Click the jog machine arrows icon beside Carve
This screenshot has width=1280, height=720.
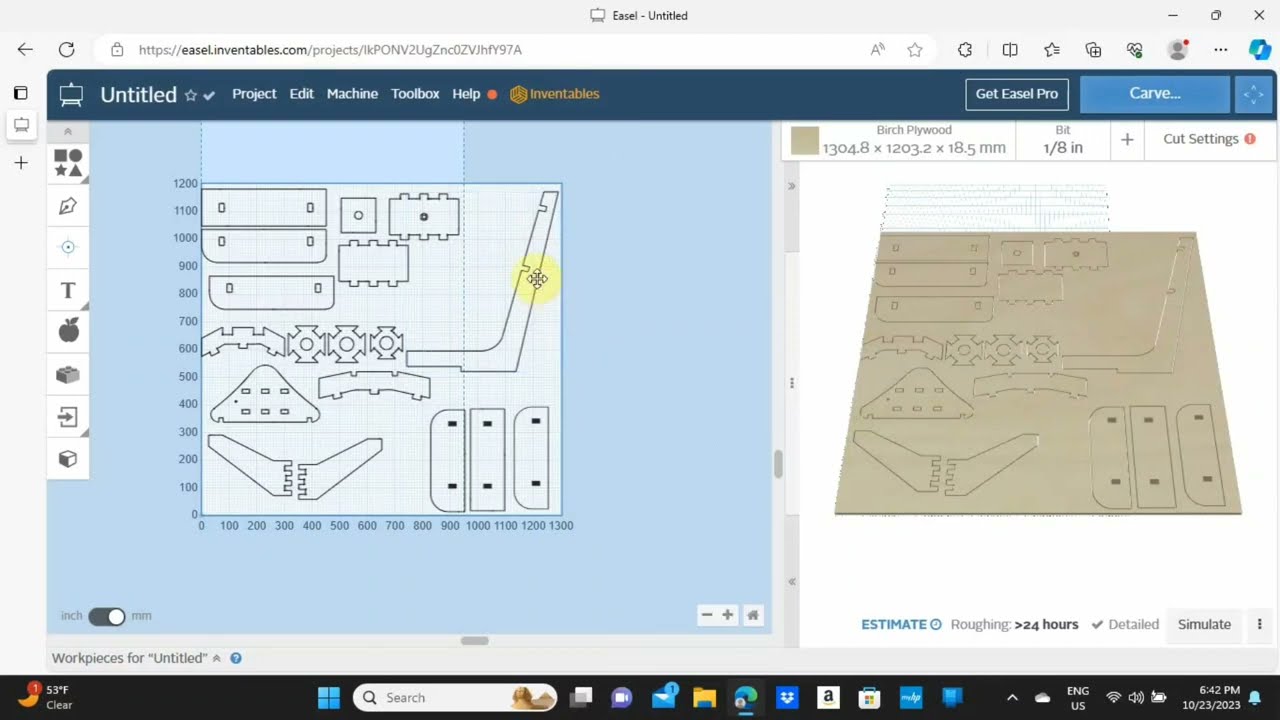point(1252,94)
